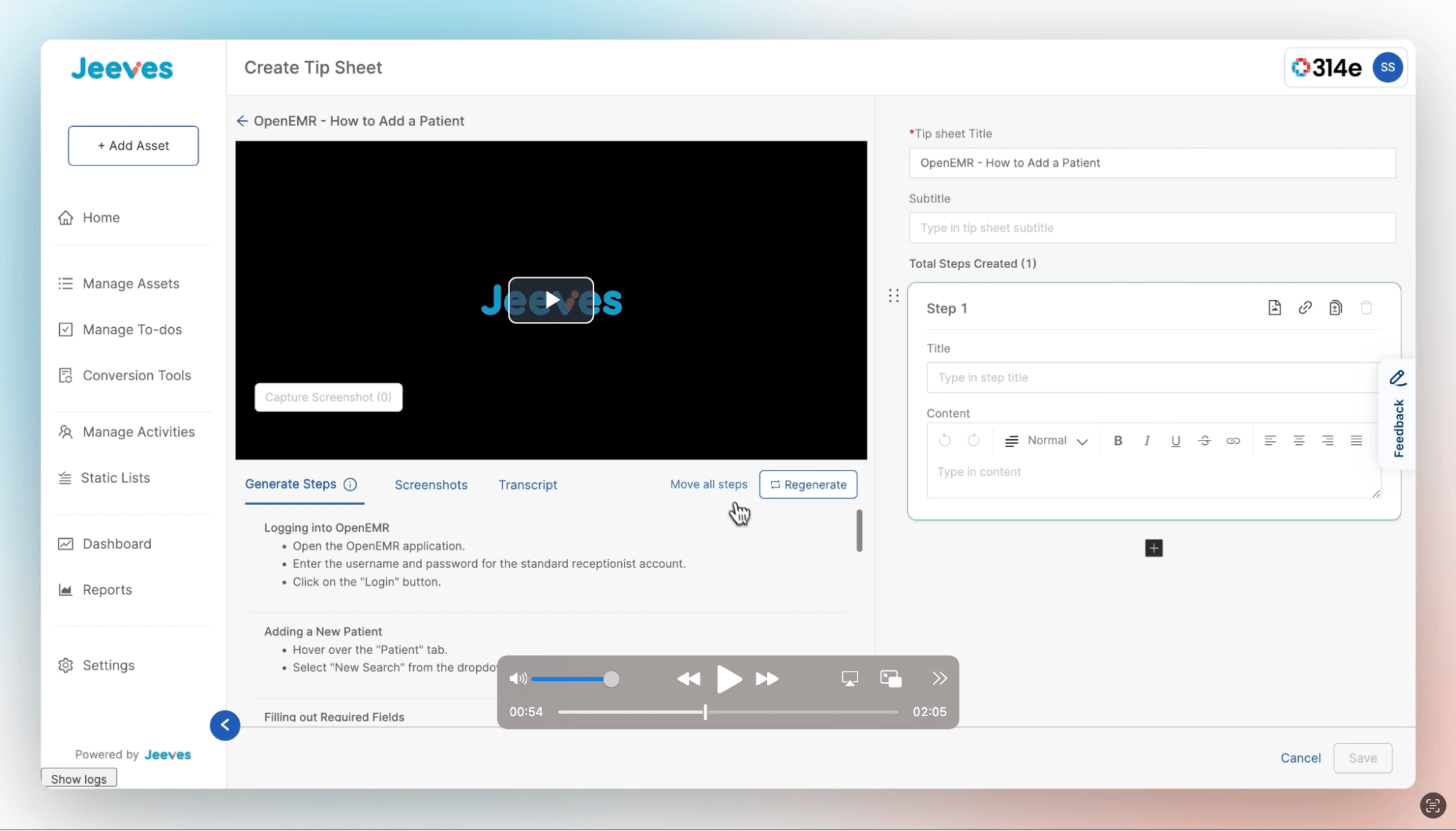Click the picture-in-picture icon
The height and width of the screenshot is (831, 1456).
pos(891,679)
